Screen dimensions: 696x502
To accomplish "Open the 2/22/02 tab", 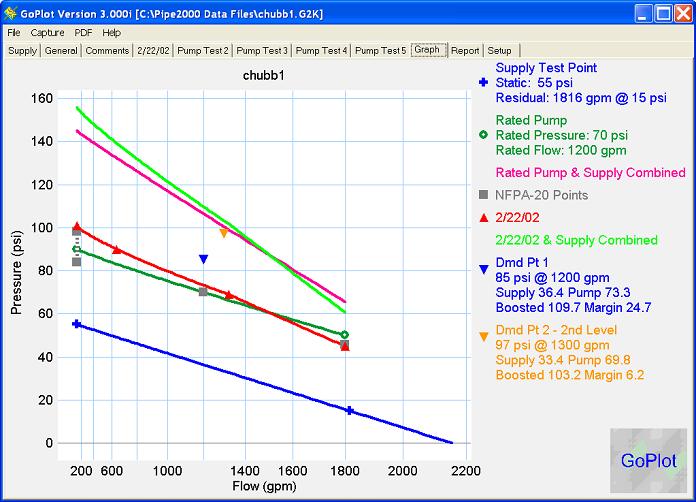I will (x=153, y=51).
